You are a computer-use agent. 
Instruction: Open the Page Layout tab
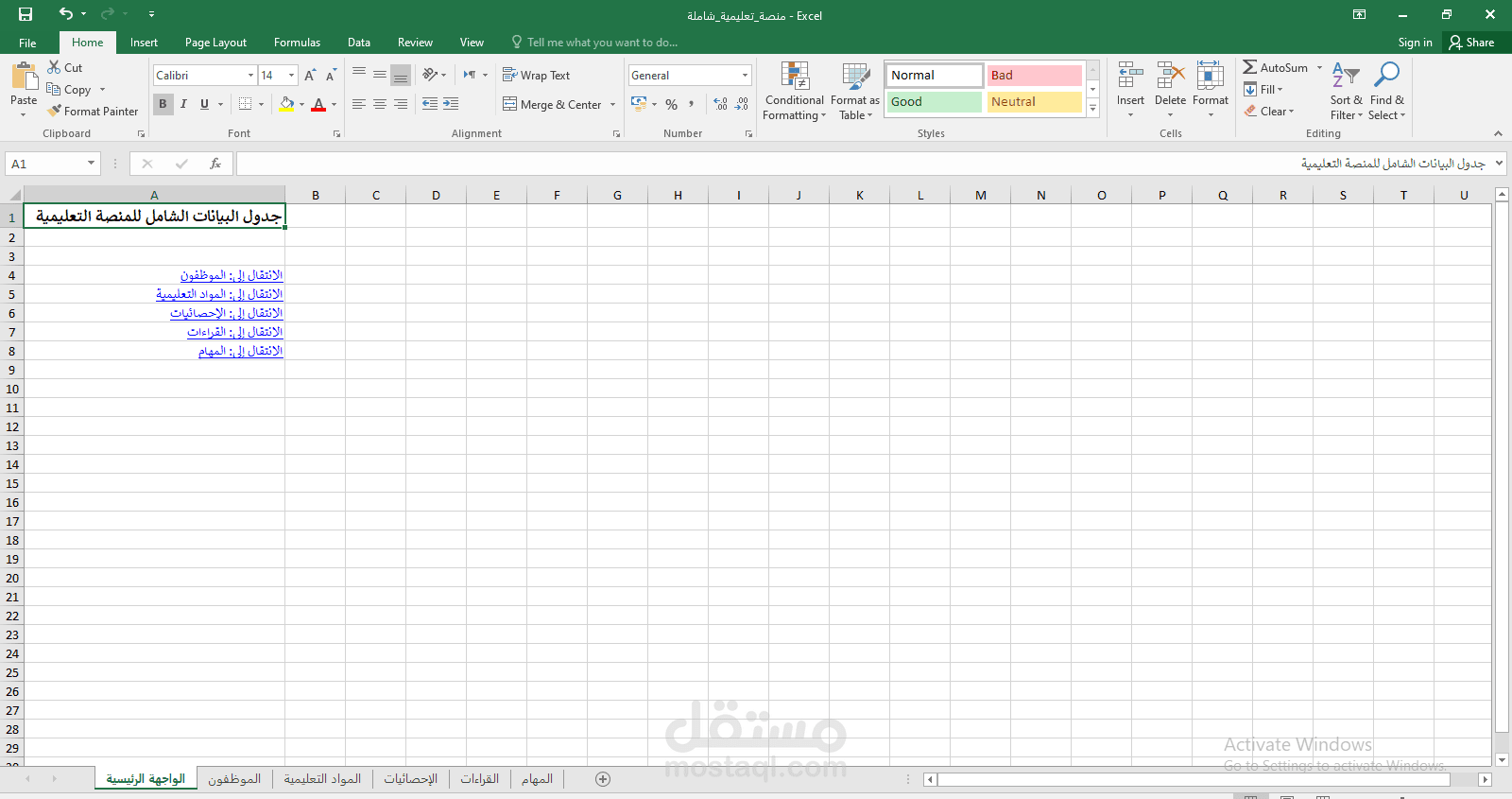point(215,43)
